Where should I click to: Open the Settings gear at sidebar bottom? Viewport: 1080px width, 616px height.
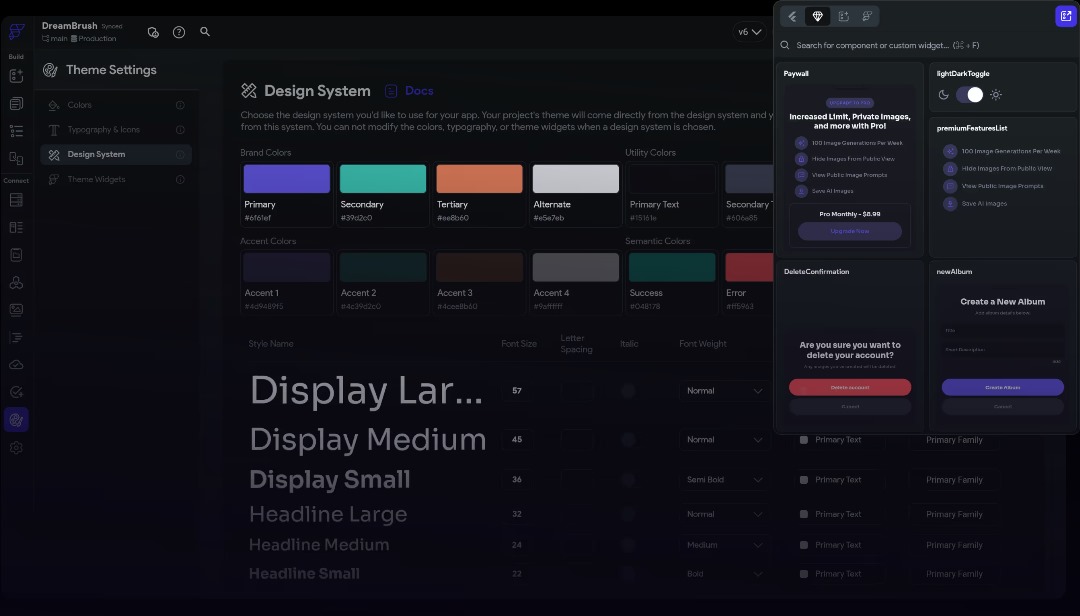(16, 448)
